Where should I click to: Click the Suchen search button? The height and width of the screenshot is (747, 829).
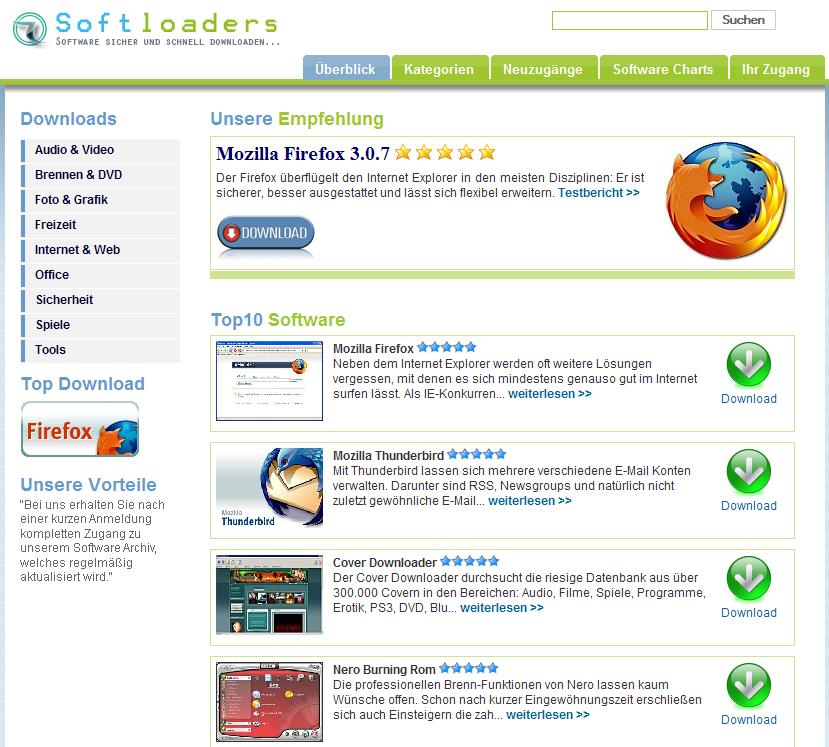tap(743, 20)
